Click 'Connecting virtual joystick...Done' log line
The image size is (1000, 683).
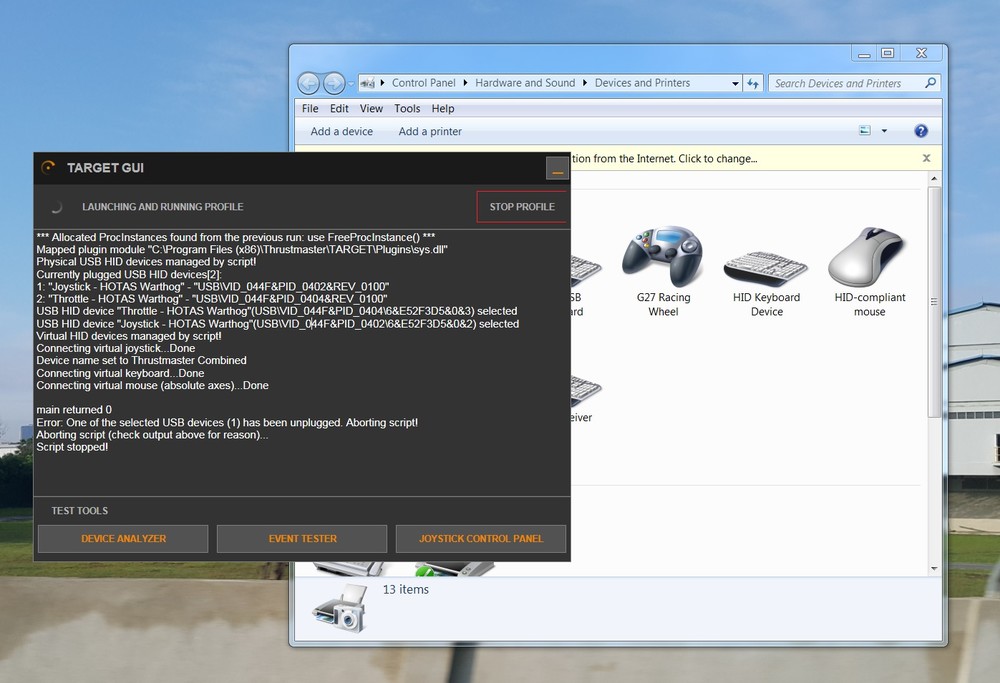[x=115, y=348]
